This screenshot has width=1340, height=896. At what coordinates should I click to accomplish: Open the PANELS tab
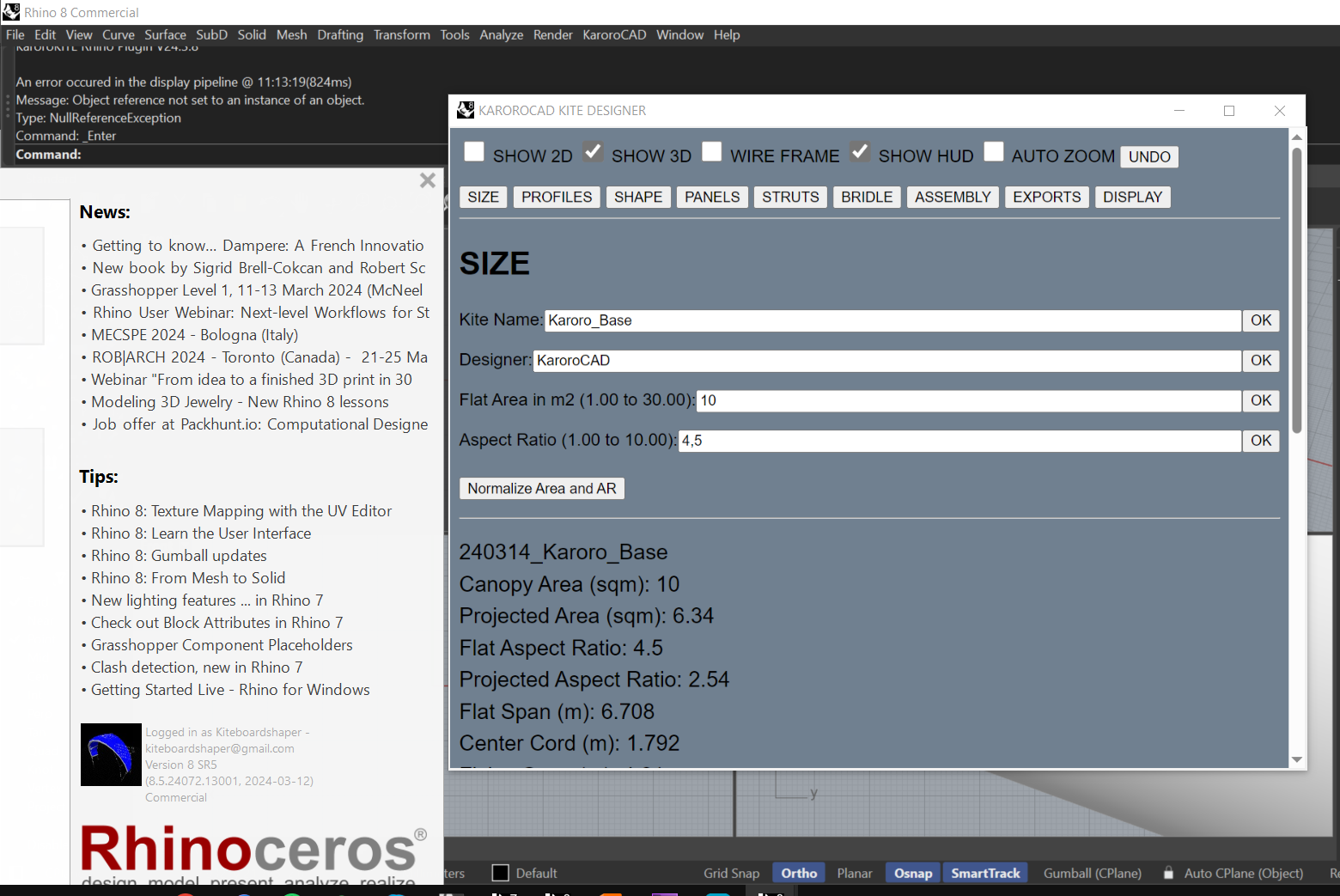712,197
